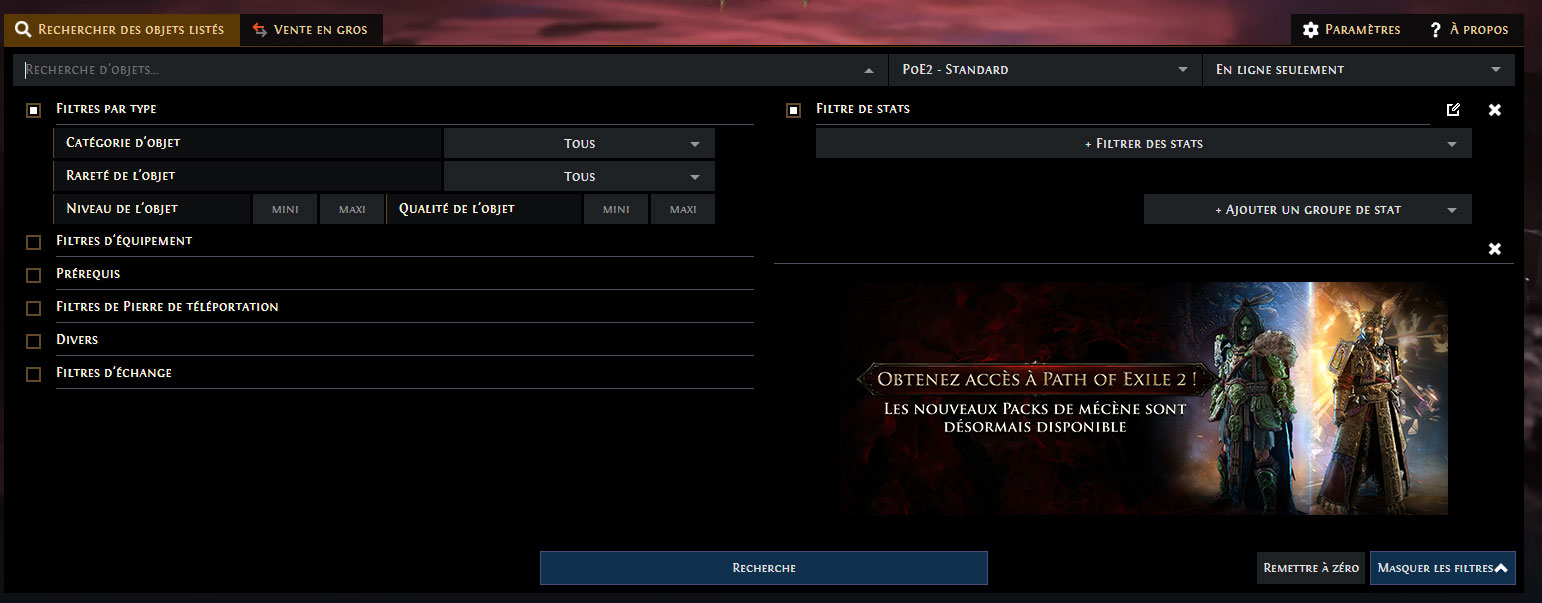
Task: Open the Path of Exile 2 promo banner
Action: click(x=1144, y=398)
